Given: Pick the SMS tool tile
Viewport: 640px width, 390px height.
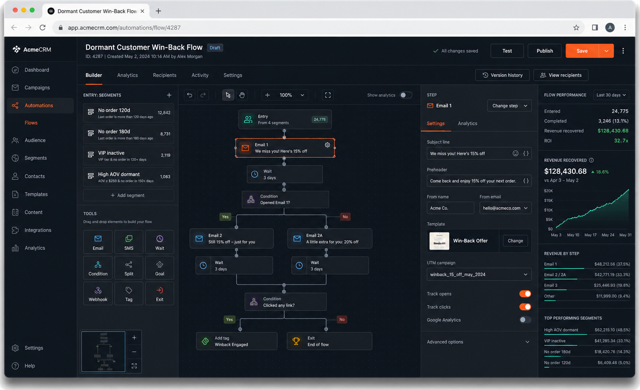Looking at the screenshot, I should click(129, 242).
